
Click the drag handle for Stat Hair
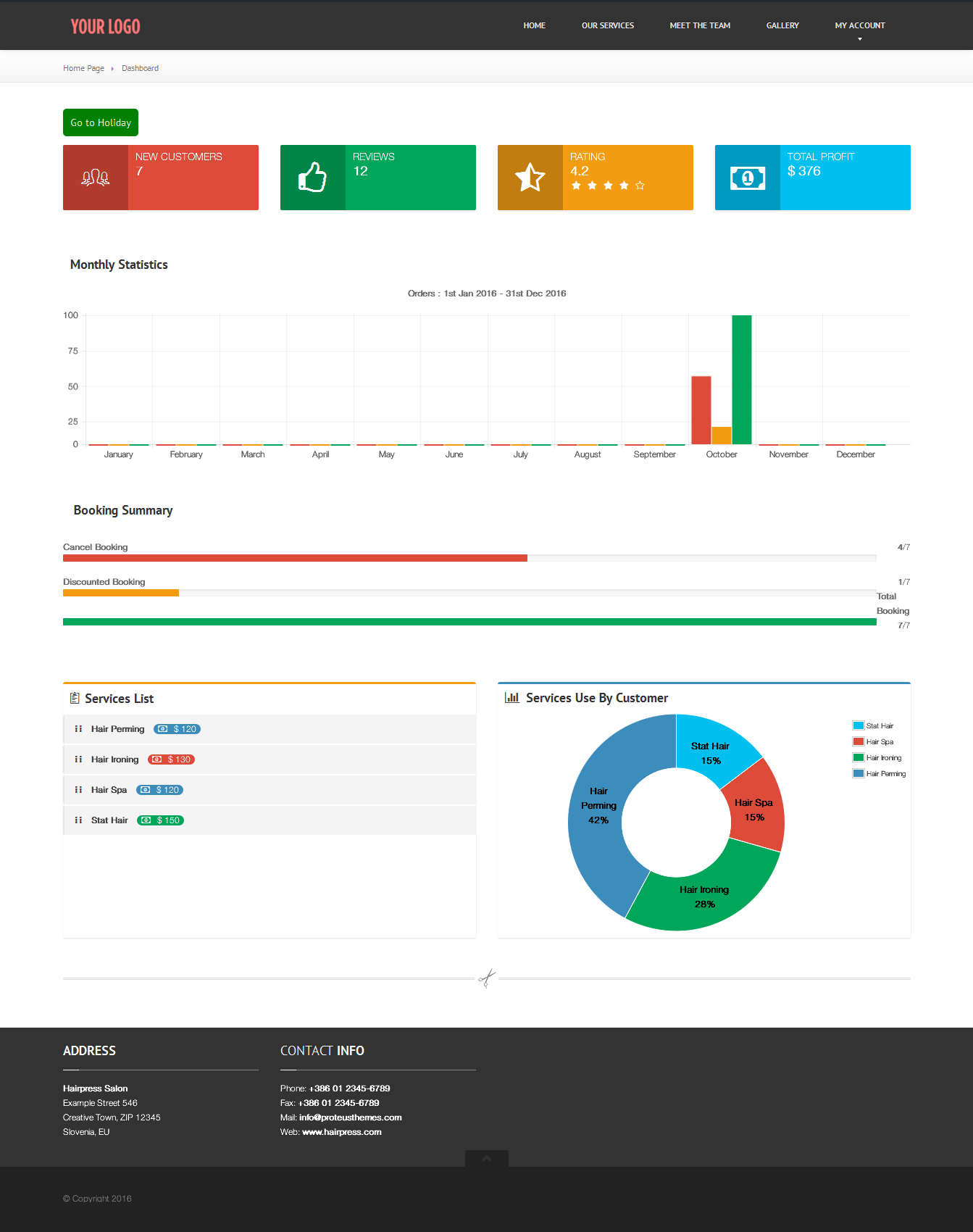(78, 820)
